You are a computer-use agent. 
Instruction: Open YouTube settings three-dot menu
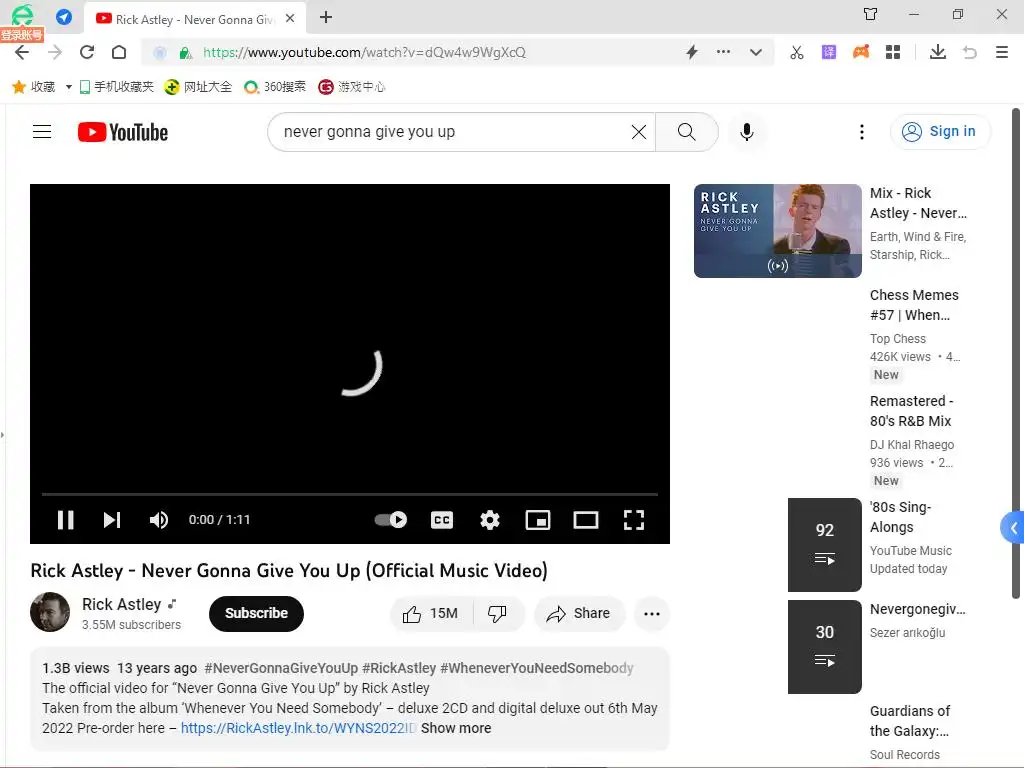pyautogui.click(x=862, y=132)
